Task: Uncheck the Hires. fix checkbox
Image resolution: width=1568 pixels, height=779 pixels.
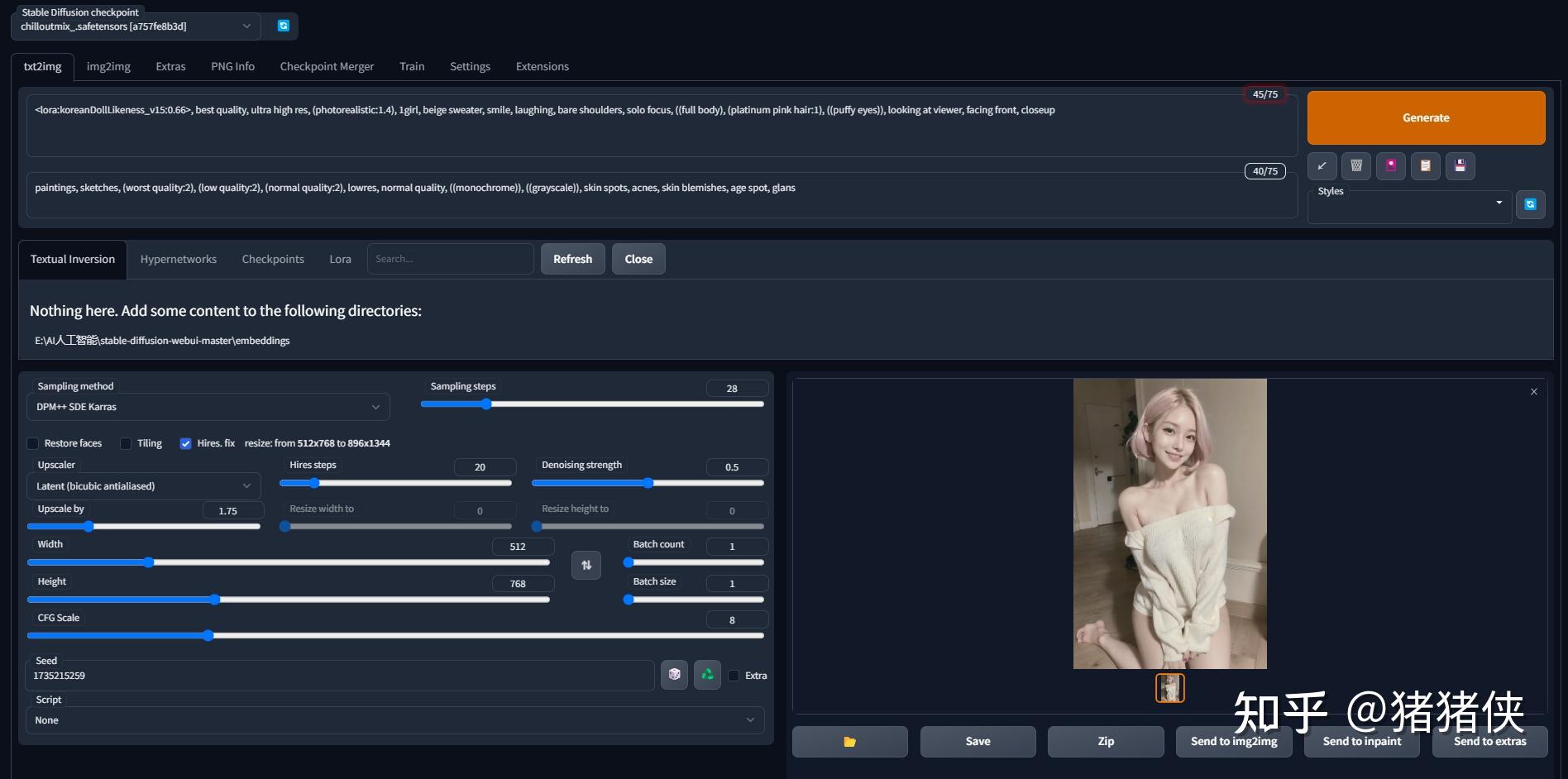Action: [186, 443]
